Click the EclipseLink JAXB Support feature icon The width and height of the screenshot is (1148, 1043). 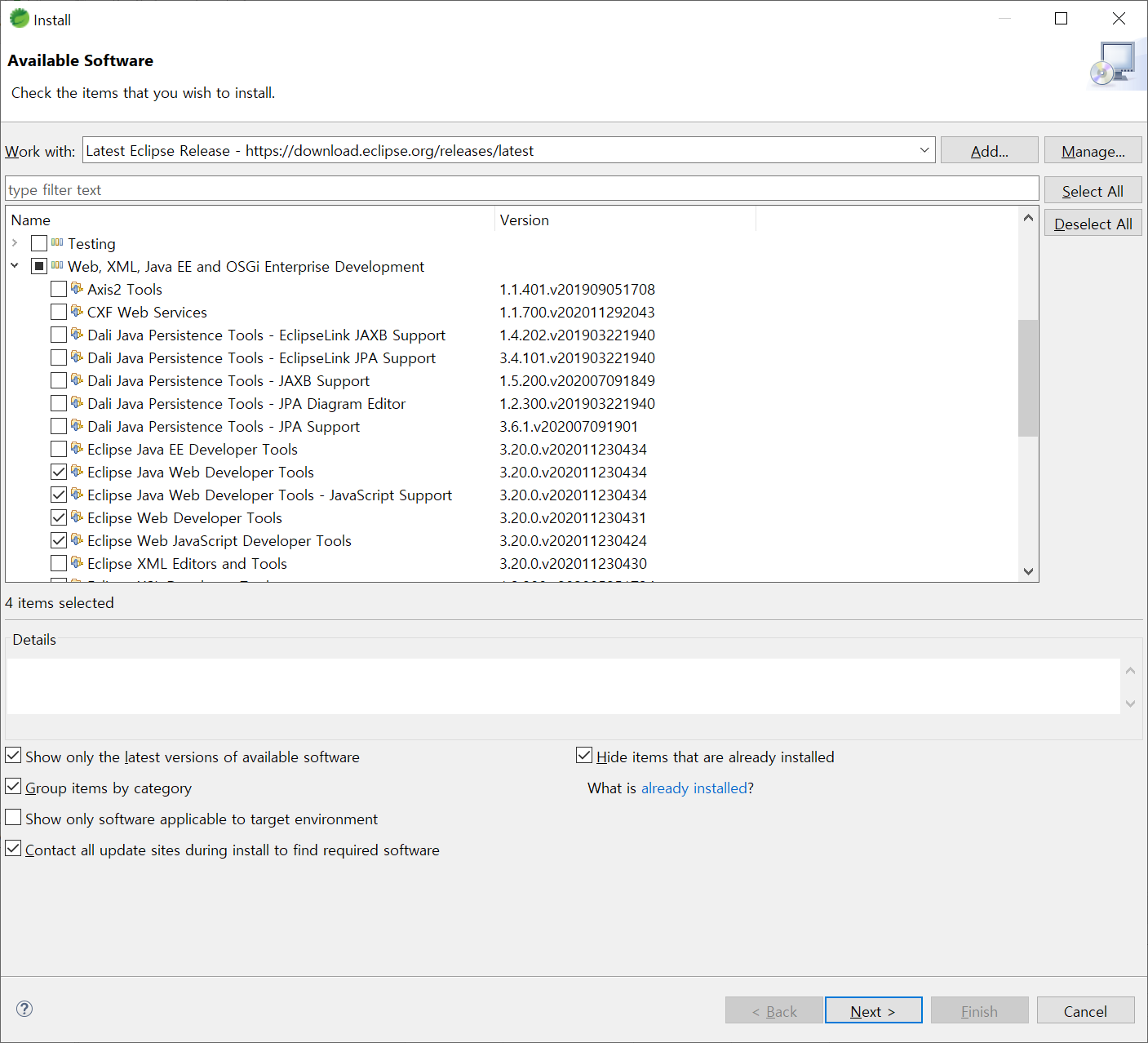click(x=78, y=335)
